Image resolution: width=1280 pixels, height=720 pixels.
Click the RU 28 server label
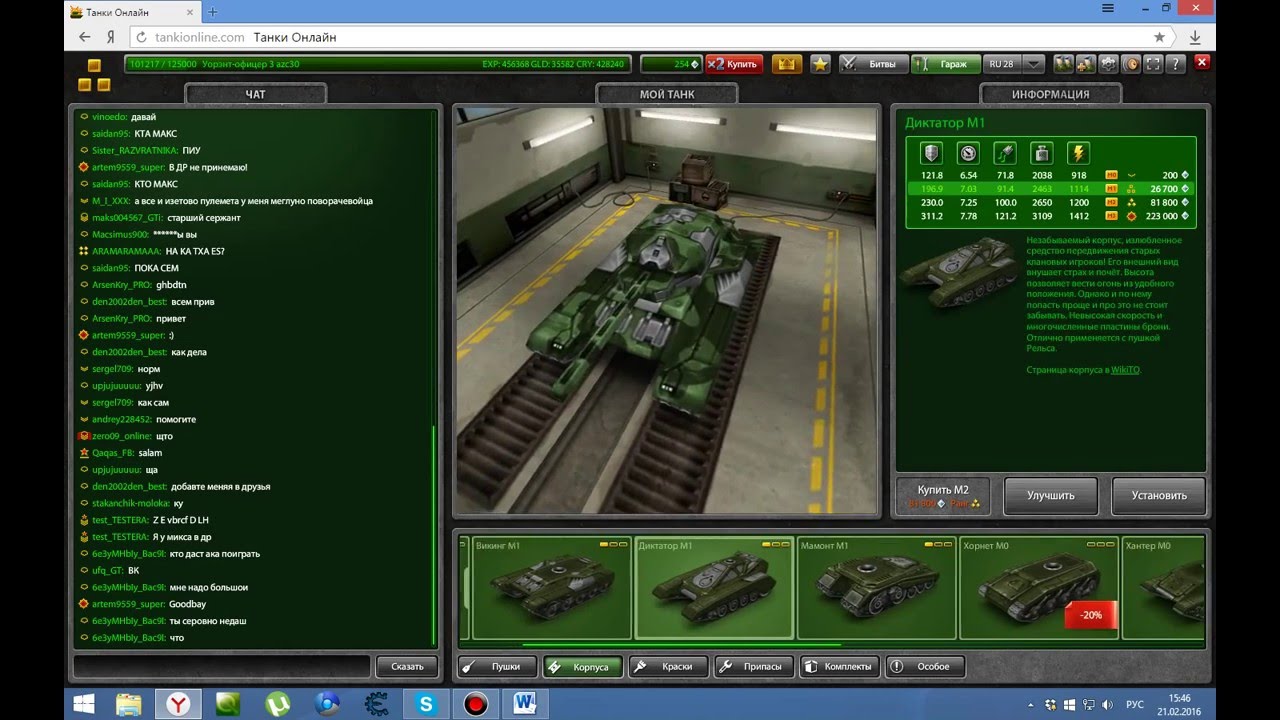1002,64
